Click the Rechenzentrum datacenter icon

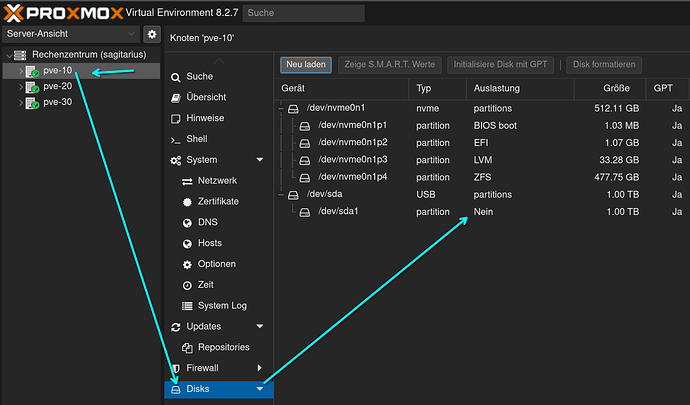tap(20, 55)
